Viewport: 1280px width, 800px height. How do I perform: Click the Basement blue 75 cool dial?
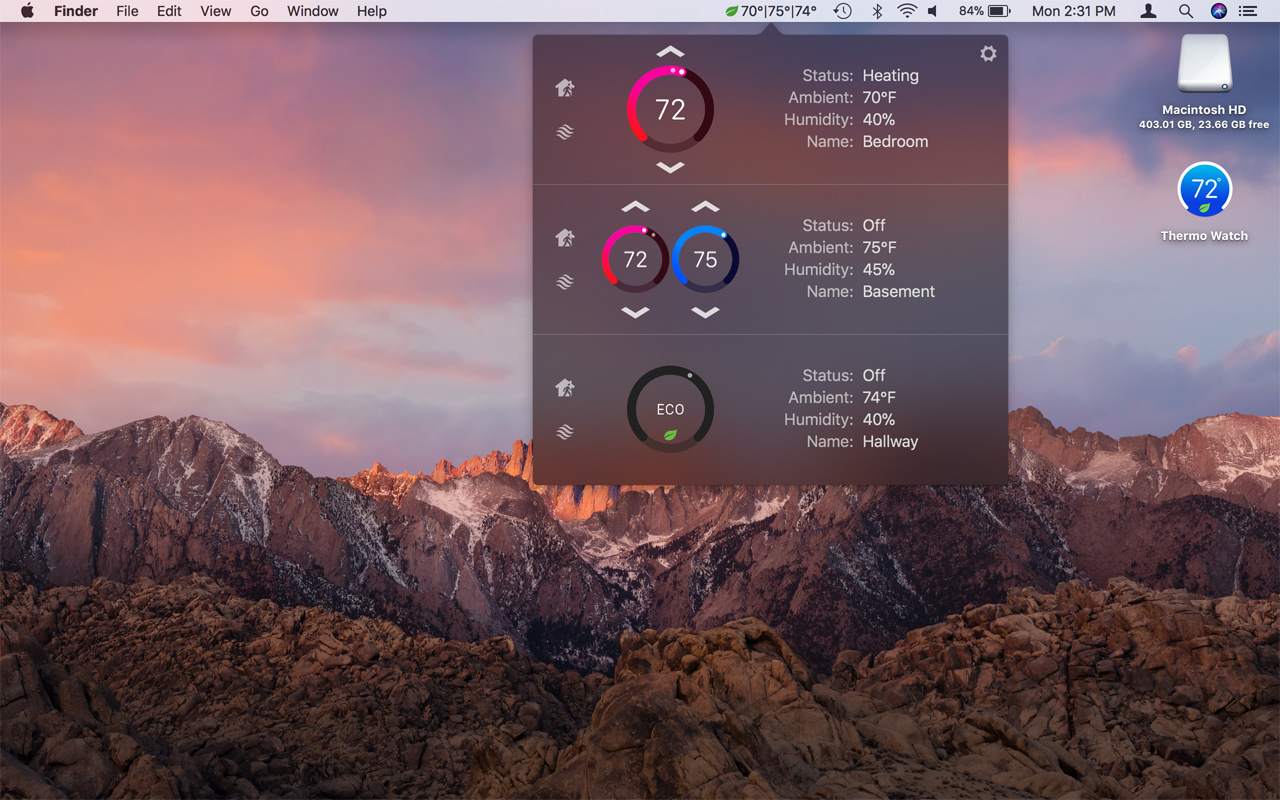705,259
